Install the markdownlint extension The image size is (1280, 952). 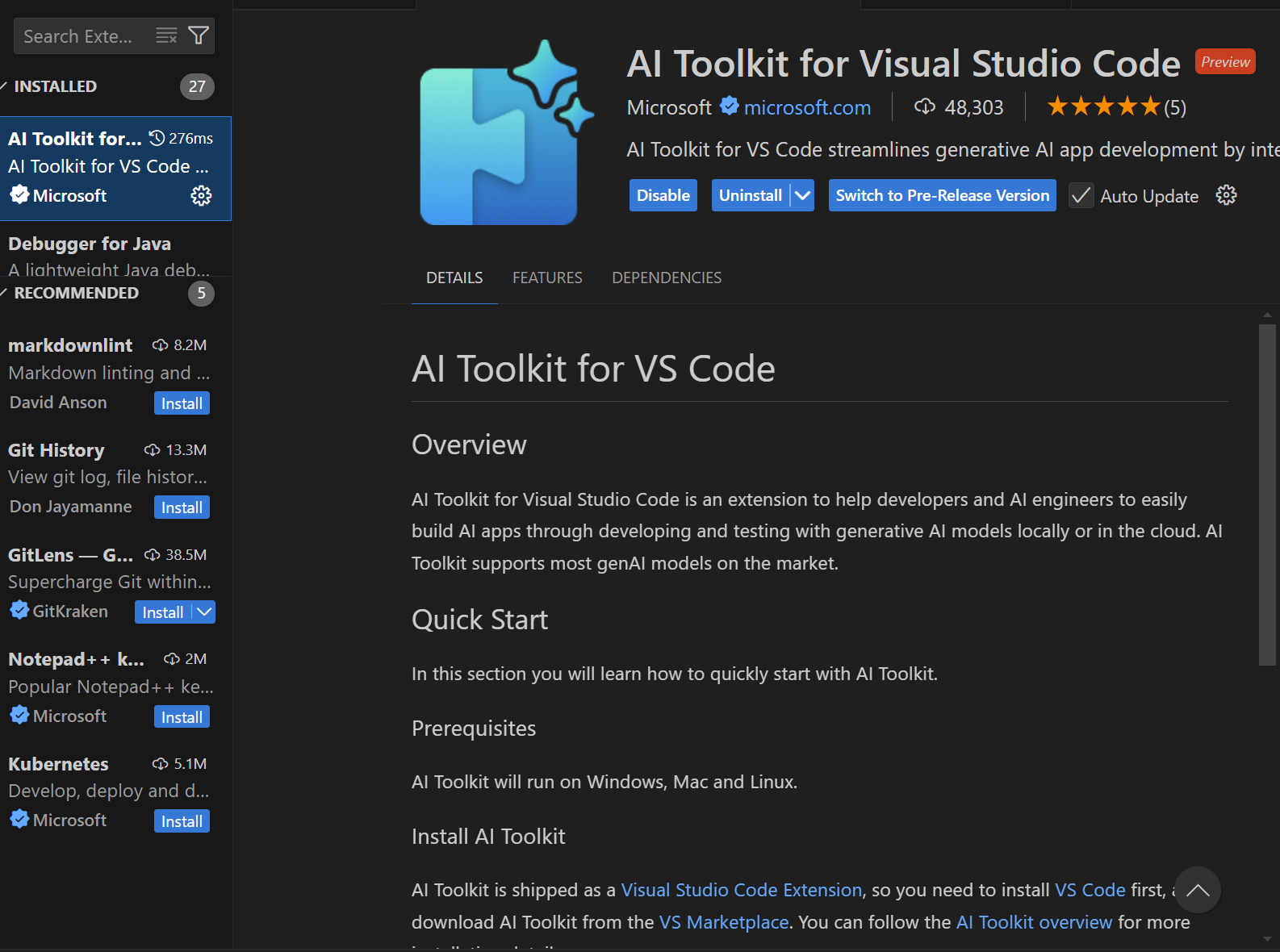pos(182,403)
